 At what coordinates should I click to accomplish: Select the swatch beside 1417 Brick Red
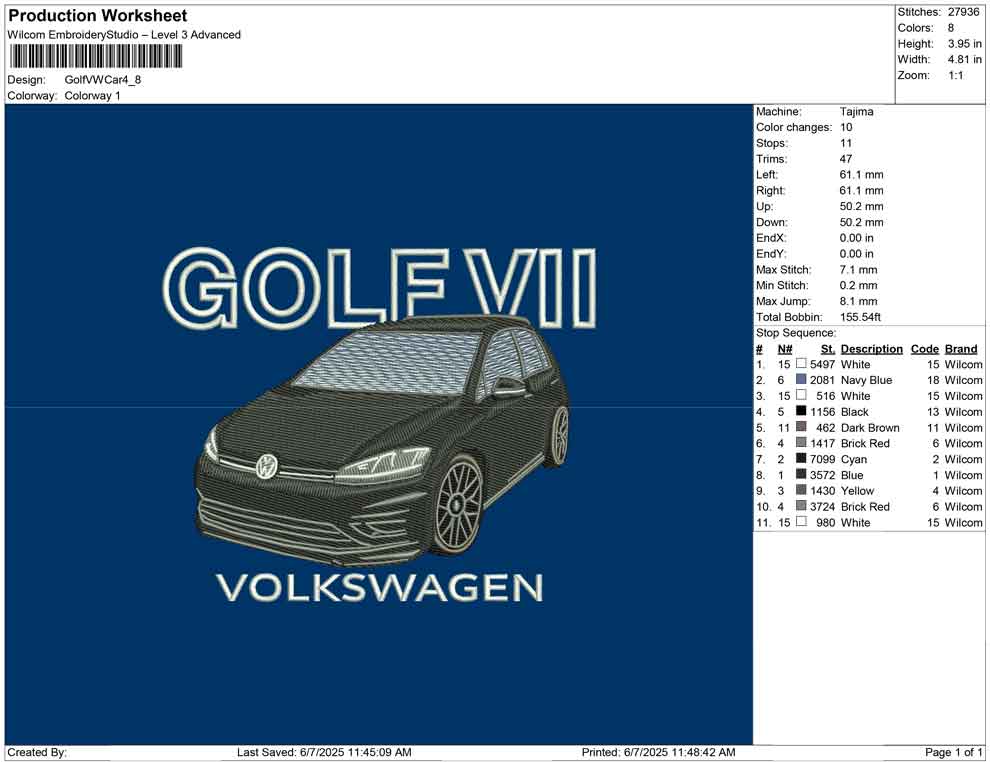click(801, 443)
